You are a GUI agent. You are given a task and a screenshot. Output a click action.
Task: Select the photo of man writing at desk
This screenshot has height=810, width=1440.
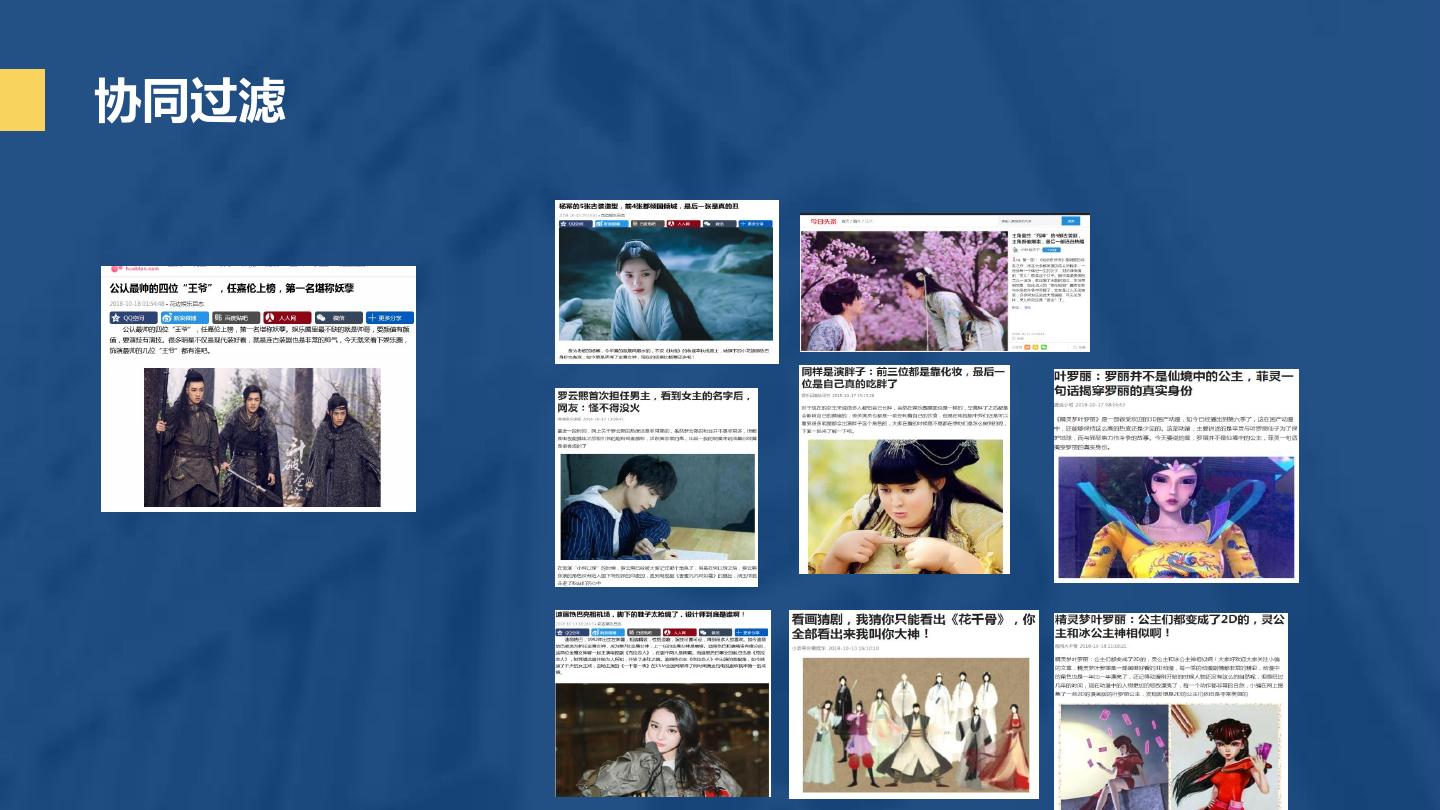coord(658,507)
